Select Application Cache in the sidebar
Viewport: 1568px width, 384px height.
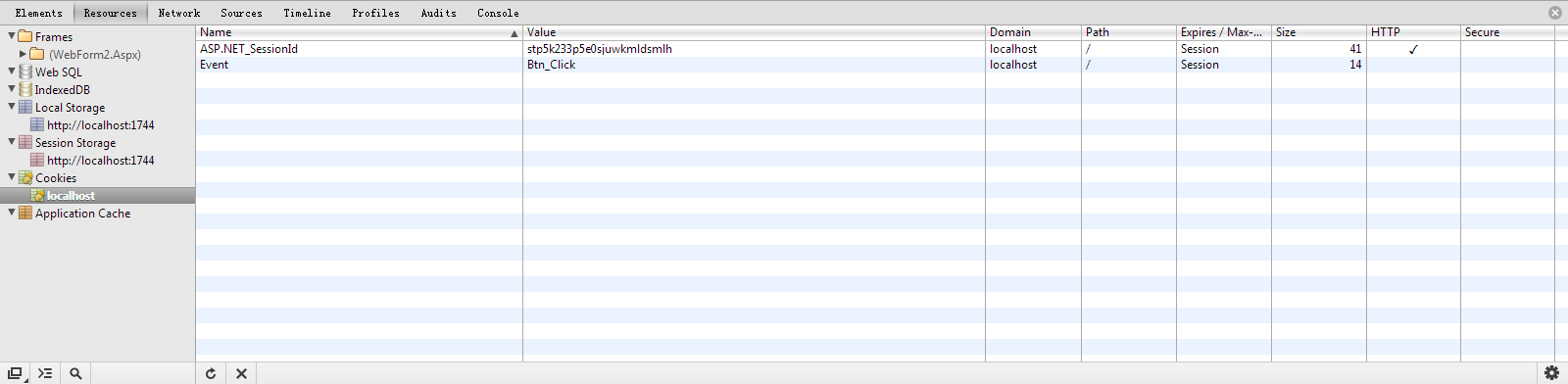82,213
